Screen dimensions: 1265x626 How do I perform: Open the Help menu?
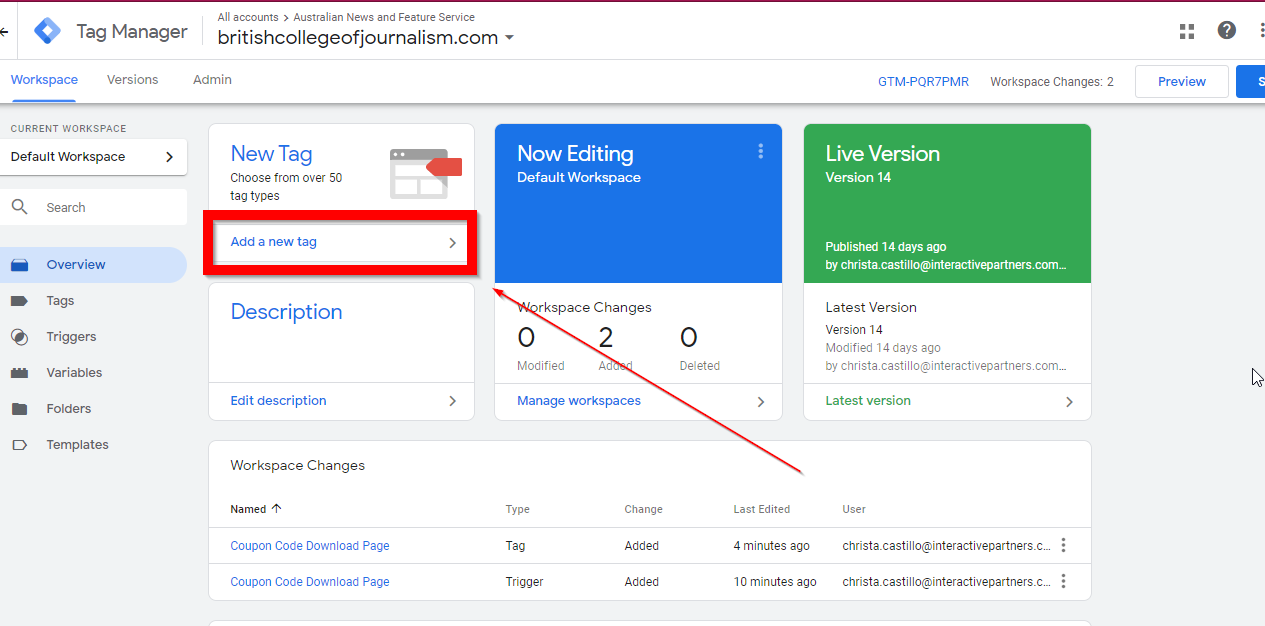click(1226, 31)
